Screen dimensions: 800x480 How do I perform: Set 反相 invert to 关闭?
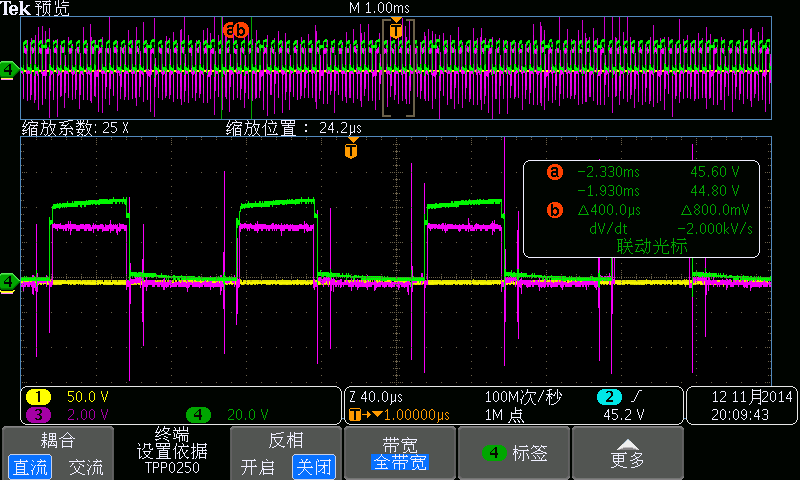coord(314,467)
